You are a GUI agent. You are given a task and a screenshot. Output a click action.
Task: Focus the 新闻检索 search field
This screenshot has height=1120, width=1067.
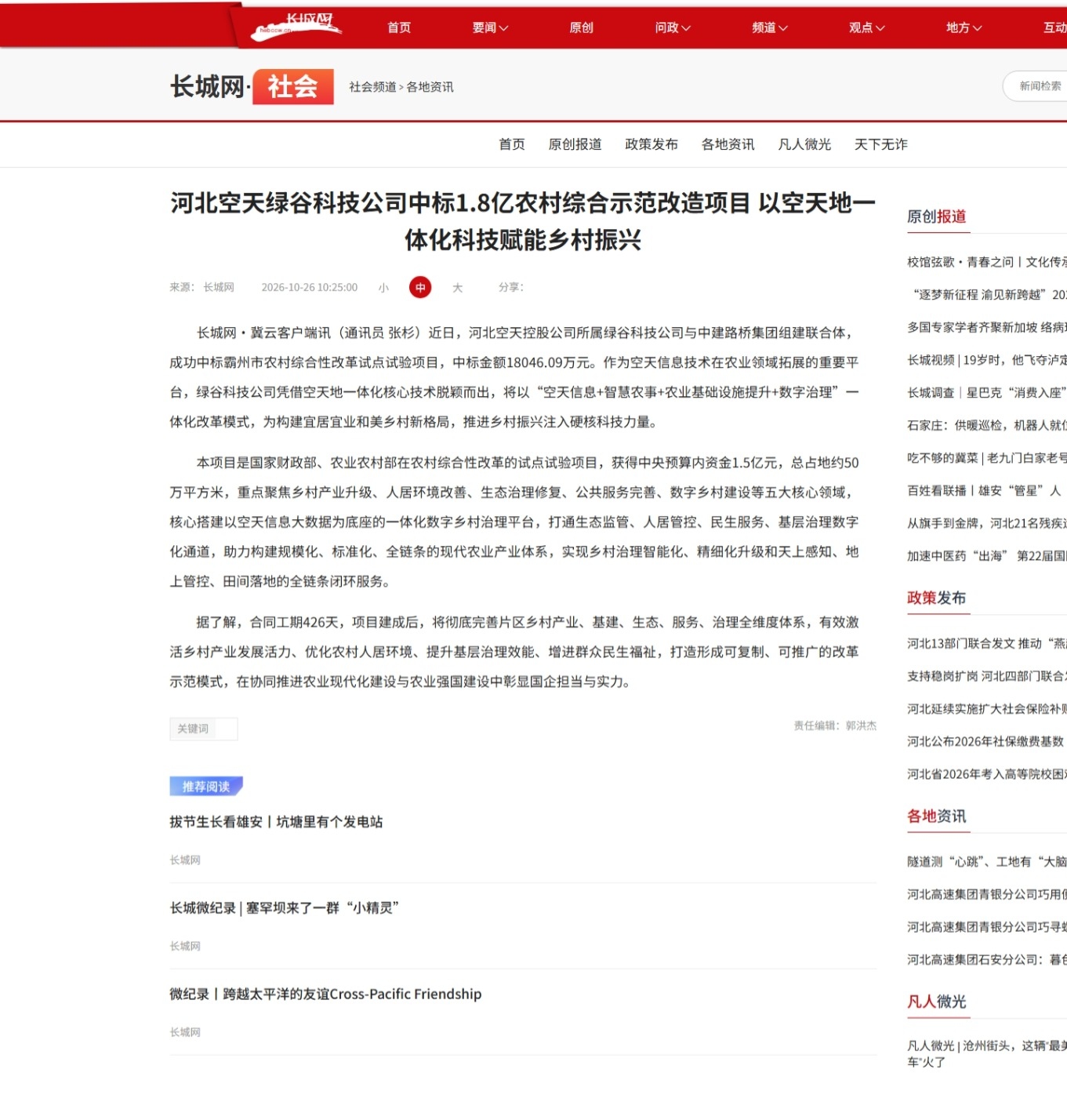(x=1035, y=86)
